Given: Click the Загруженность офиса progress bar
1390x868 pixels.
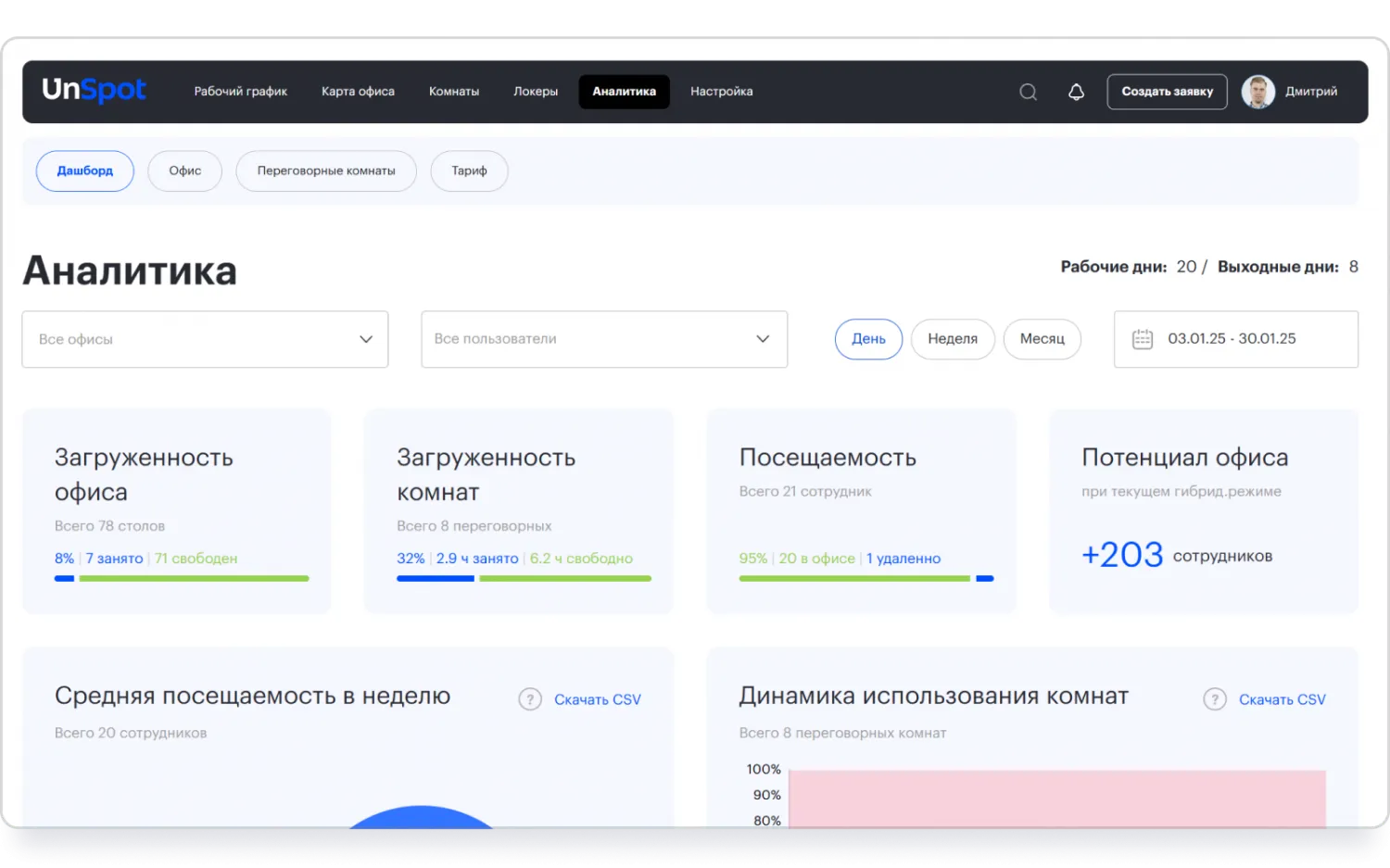Looking at the screenshot, I should click(x=182, y=578).
